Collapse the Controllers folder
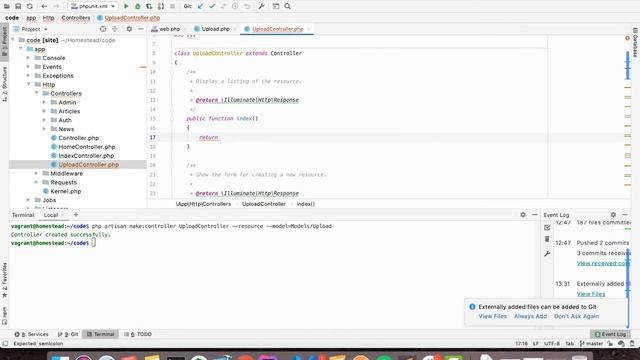 click(37, 93)
